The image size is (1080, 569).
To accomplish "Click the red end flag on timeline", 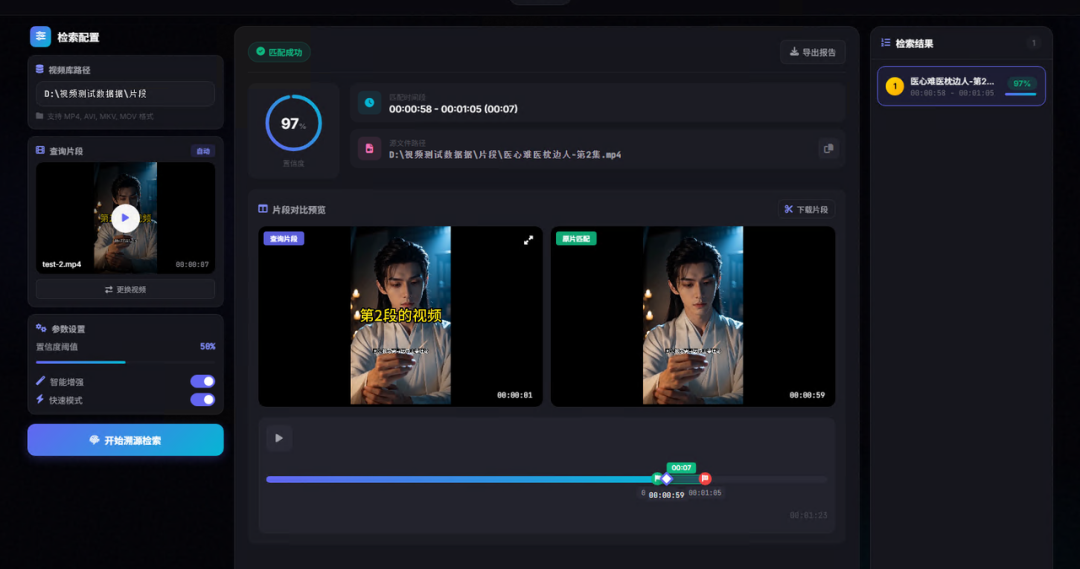I will coord(705,479).
